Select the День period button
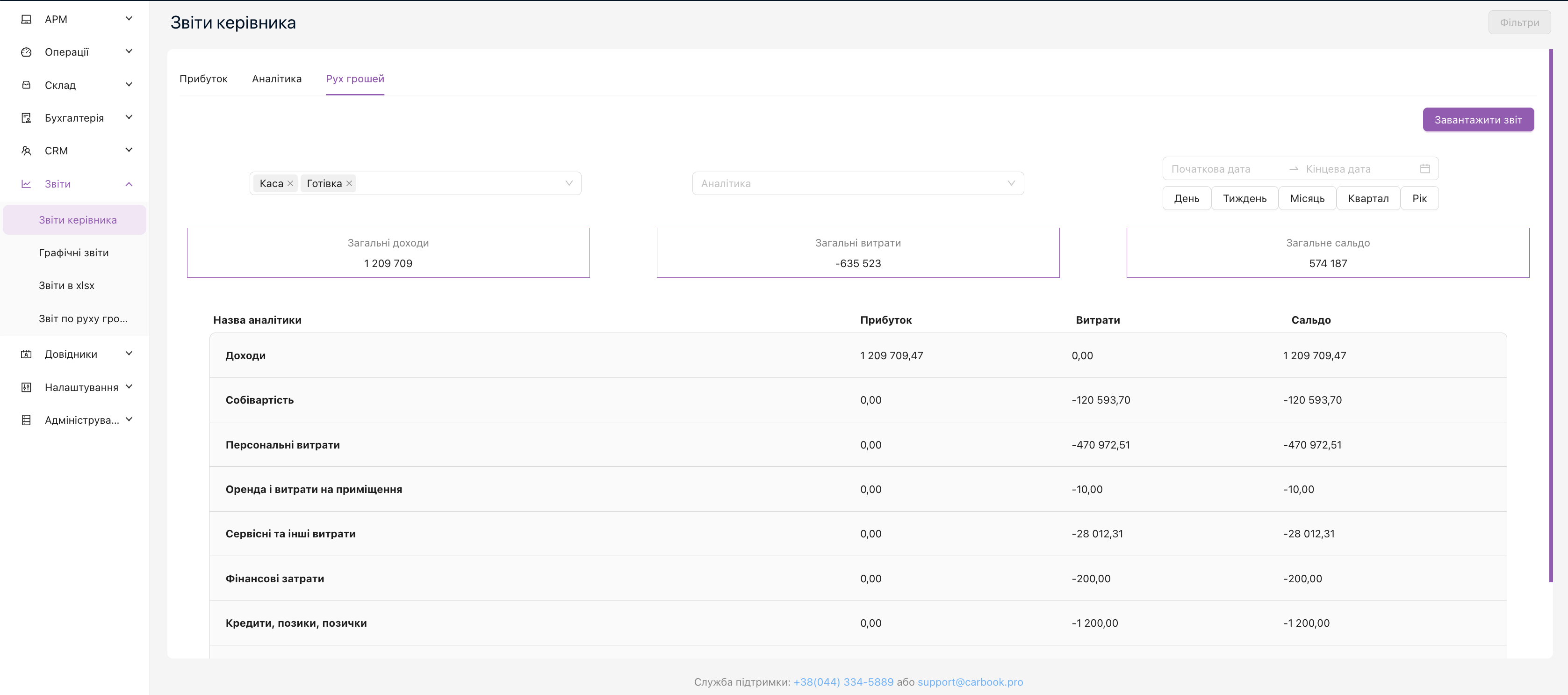 pos(1187,199)
